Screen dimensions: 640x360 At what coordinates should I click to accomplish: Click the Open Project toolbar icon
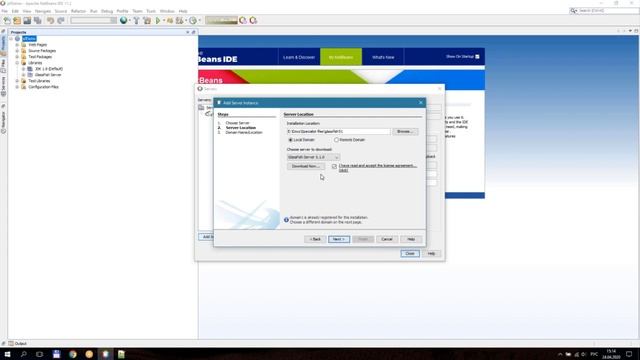click(x=27, y=20)
